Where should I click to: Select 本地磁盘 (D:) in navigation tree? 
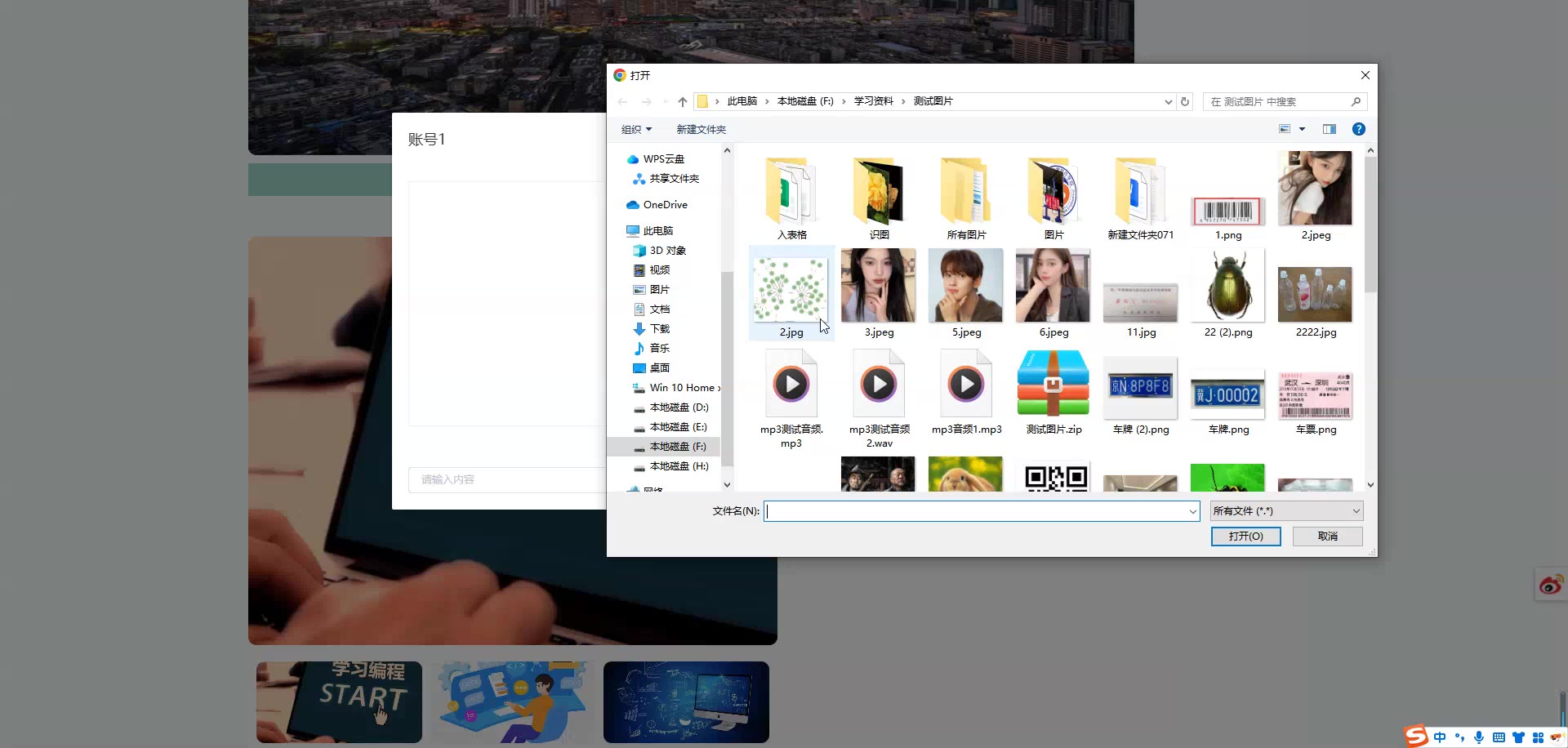point(679,407)
